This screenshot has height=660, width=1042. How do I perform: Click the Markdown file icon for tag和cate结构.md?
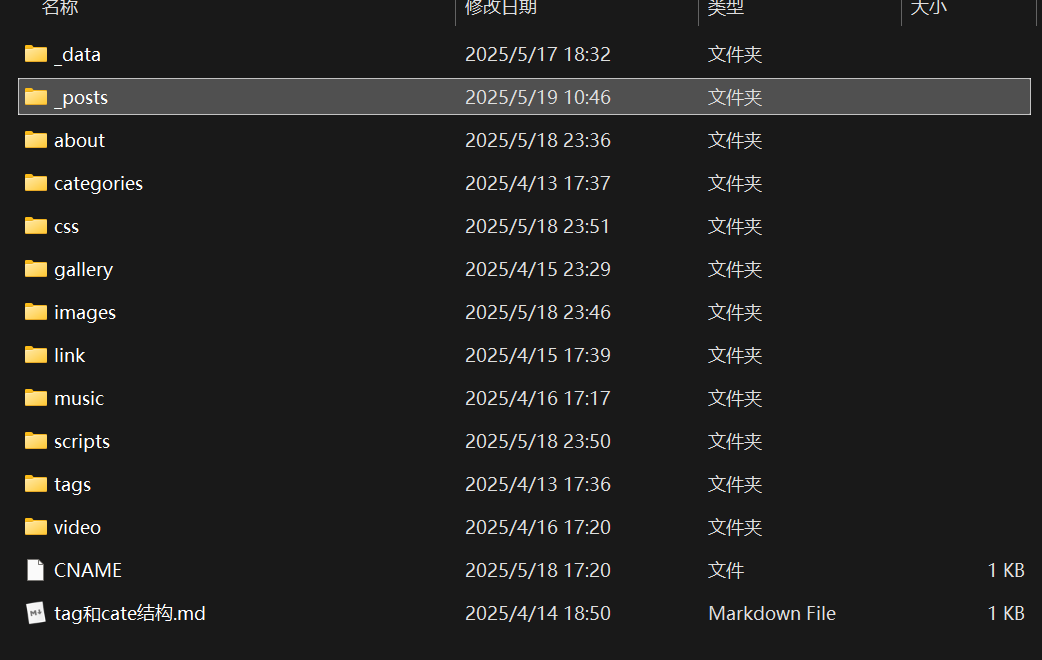click(x=36, y=613)
